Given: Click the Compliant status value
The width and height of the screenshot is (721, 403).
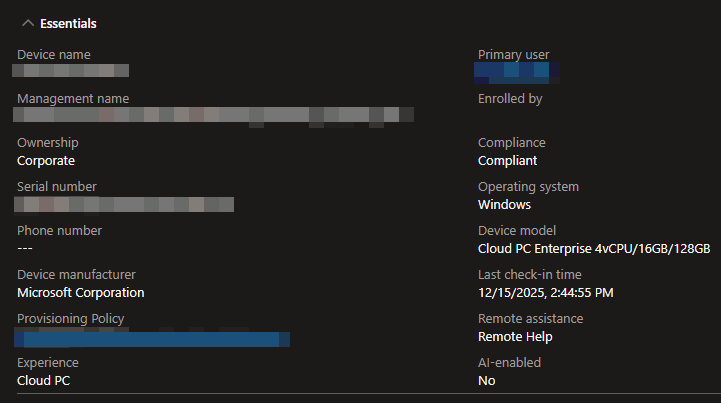Looking at the screenshot, I should point(507,160).
